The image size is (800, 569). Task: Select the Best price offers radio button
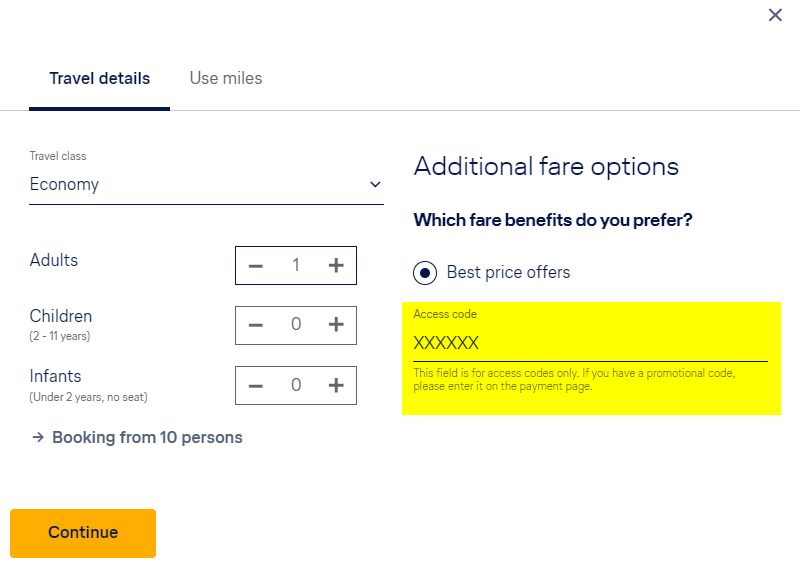tap(425, 272)
